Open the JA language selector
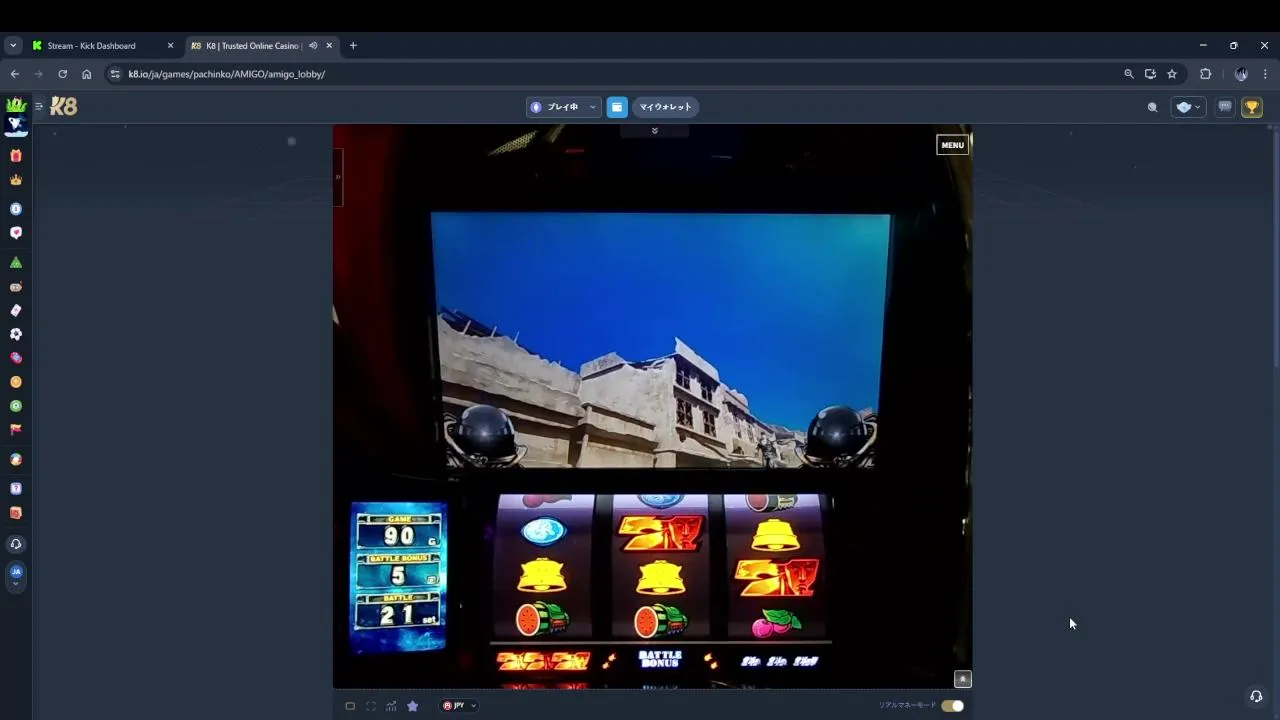Image resolution: width=1280 pixels, height=720 pixels. coord(15,575)
